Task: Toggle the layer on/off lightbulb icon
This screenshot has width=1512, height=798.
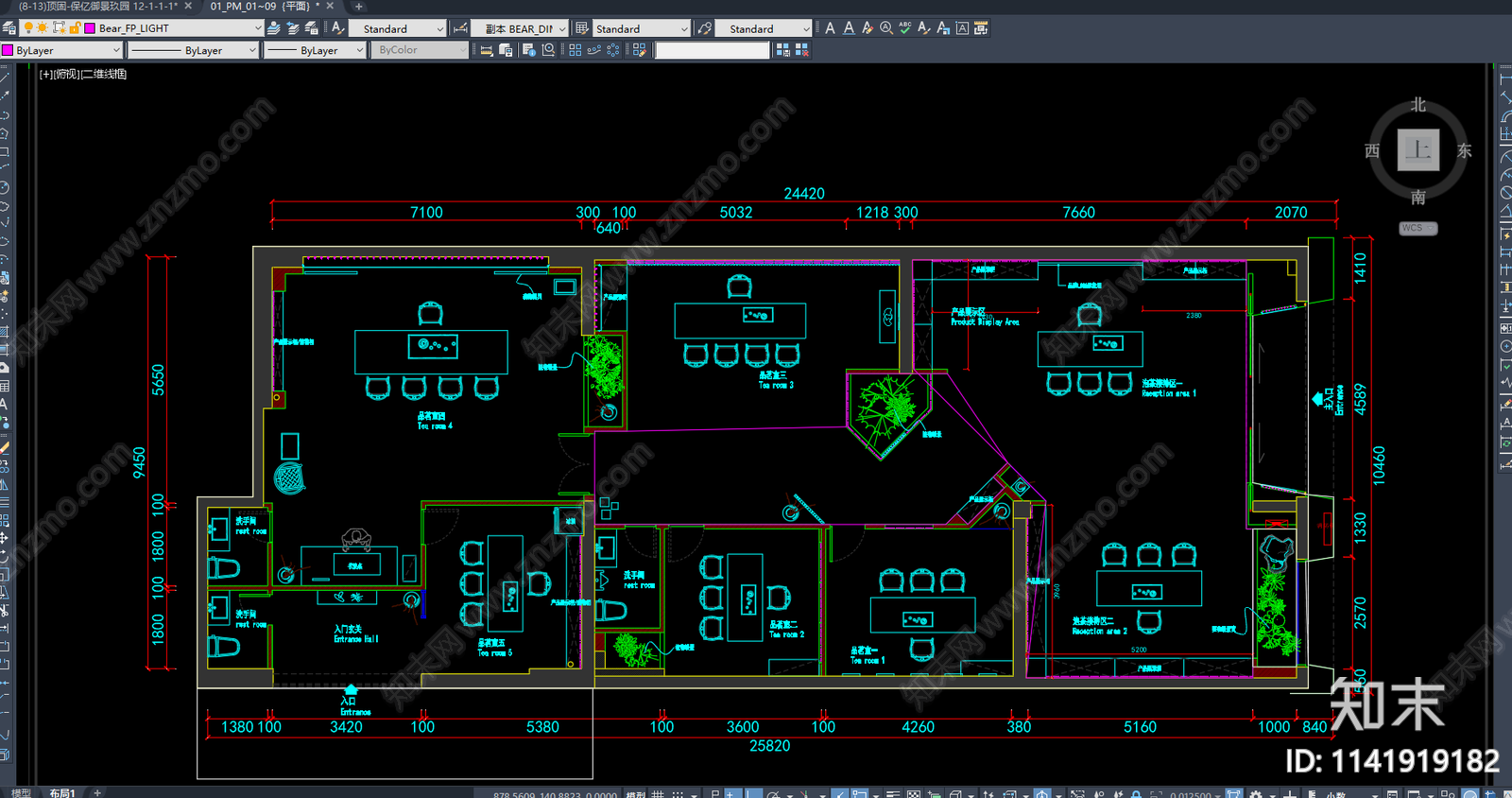Action: point(28,28)
